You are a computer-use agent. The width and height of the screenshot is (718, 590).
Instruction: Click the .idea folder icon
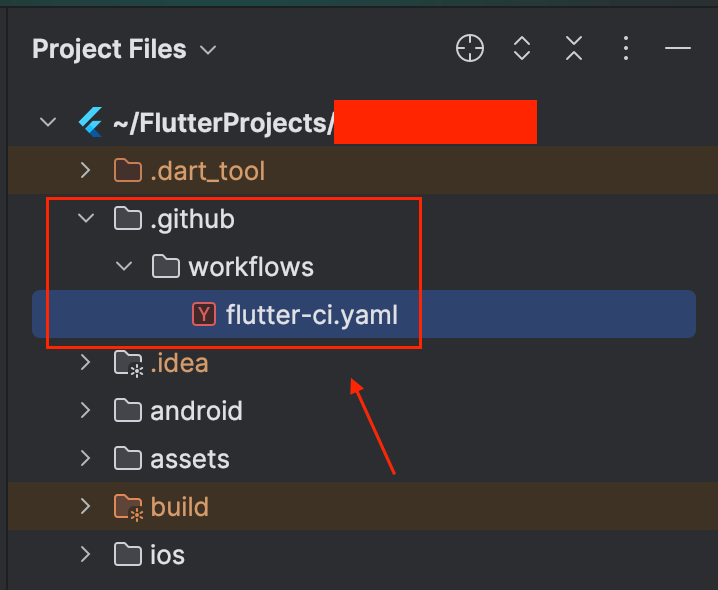[129, 363]
